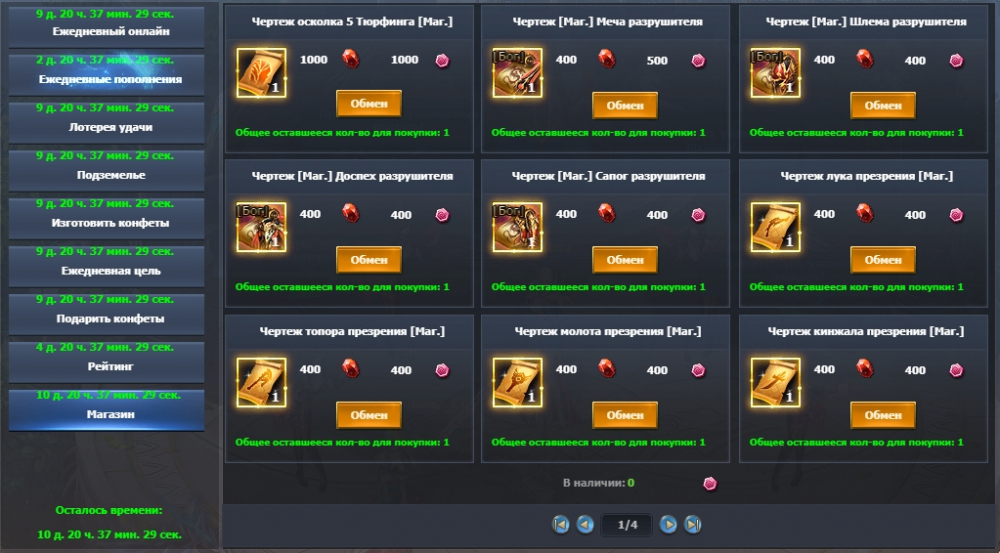Click the Destroyer Boots blueprint icon

pos(517,227)
